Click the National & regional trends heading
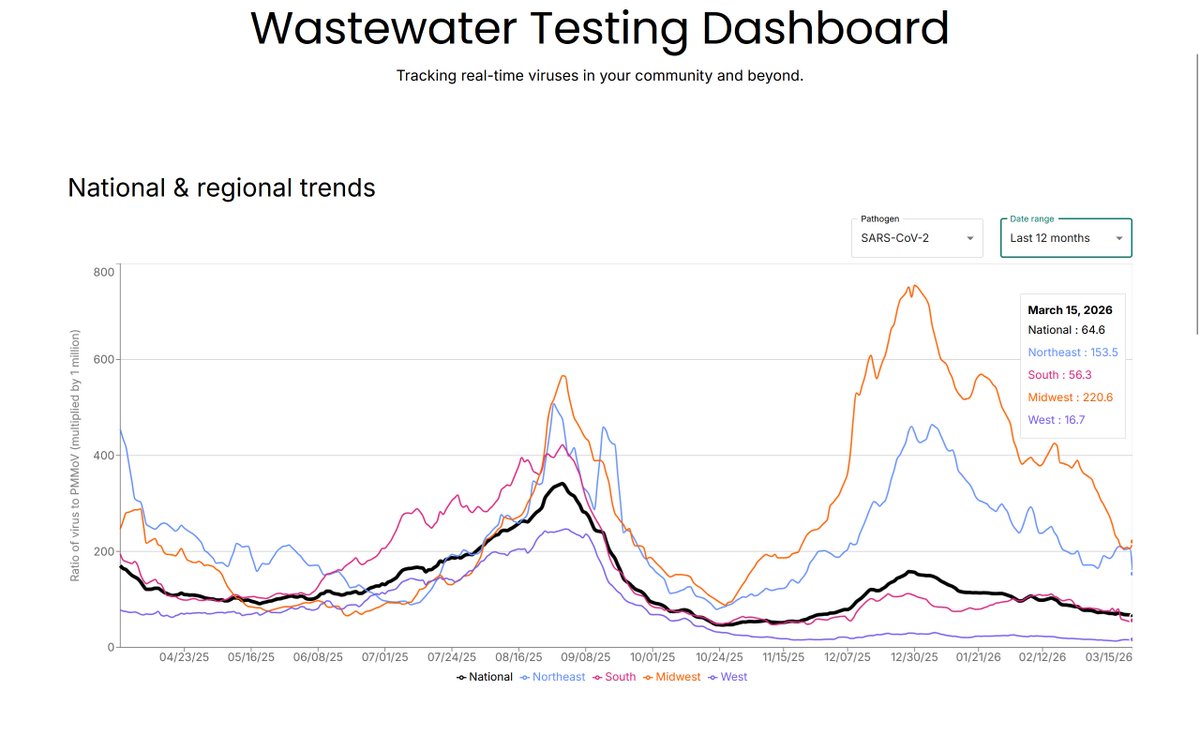The height and width of the screenshot is (750, 1200). pos(221,187)
